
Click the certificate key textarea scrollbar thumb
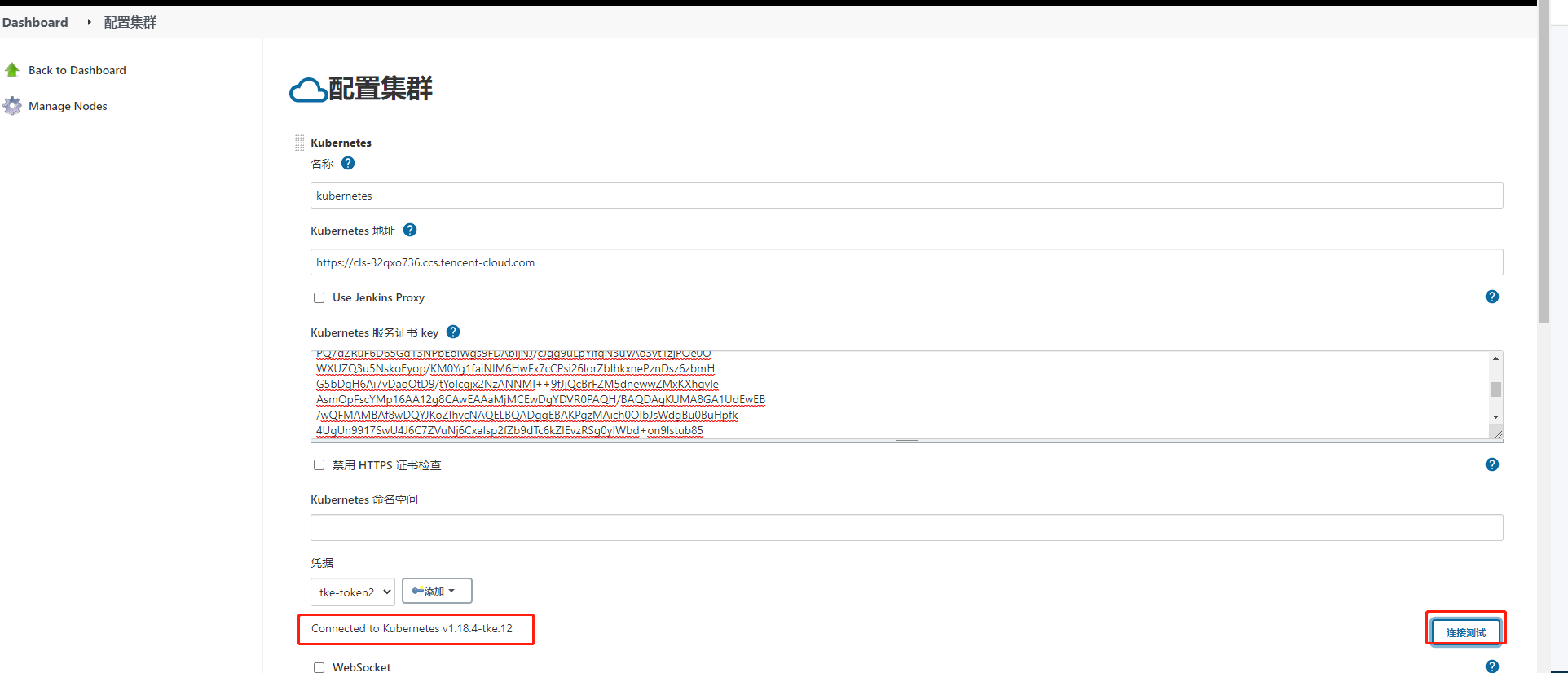[x=1495, y=389]
